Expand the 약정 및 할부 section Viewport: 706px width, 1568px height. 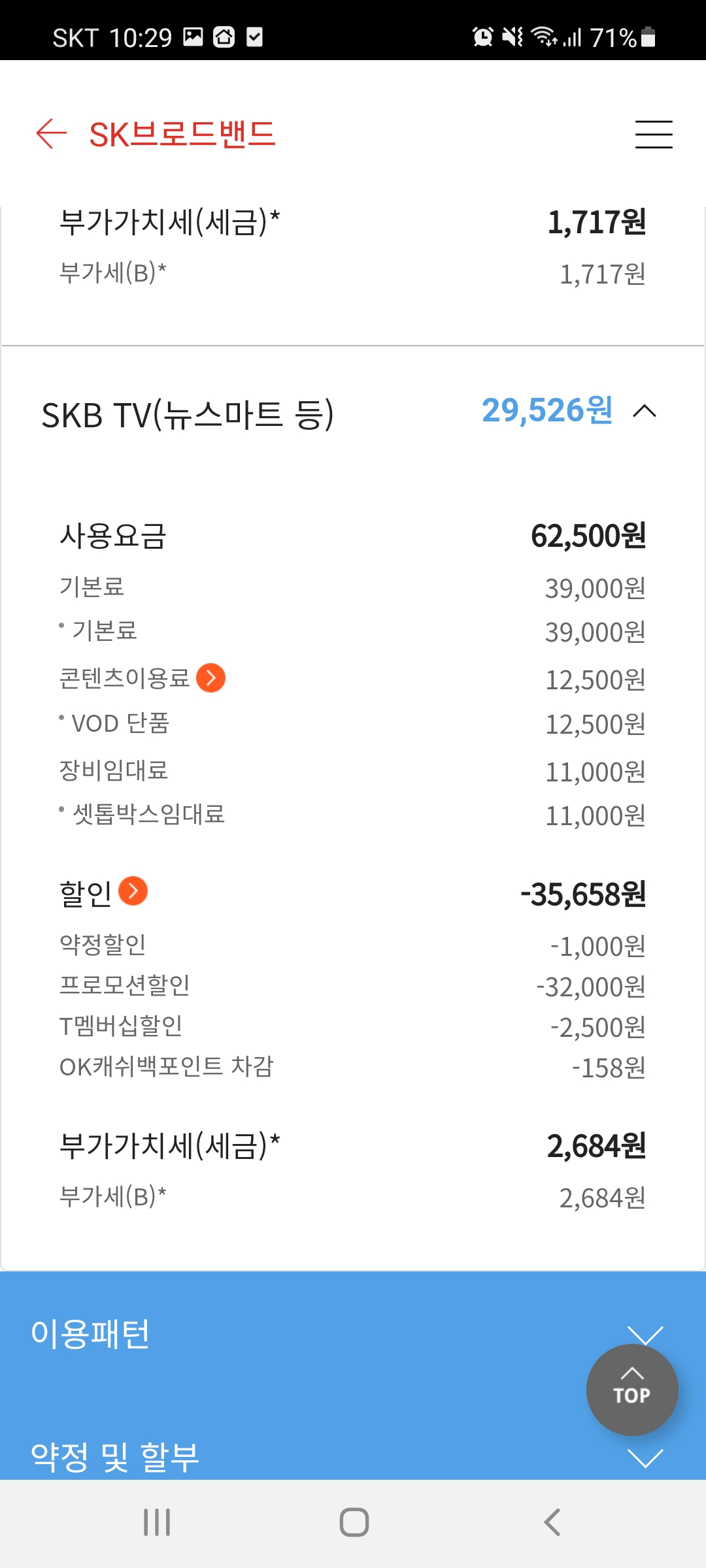click(x=645, y=1458)
